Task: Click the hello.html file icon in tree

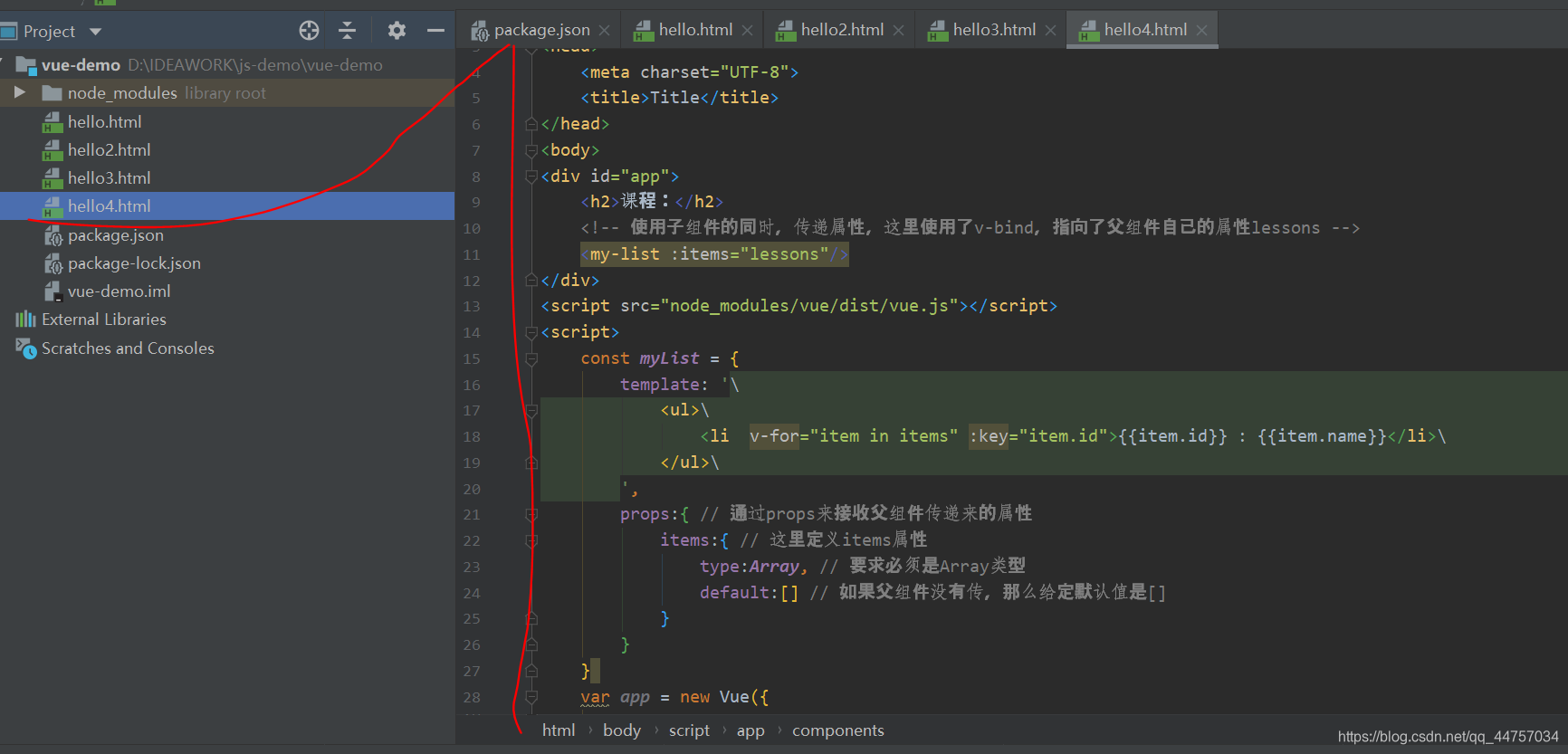Action: pyautogui.click(x=53, y=122)
